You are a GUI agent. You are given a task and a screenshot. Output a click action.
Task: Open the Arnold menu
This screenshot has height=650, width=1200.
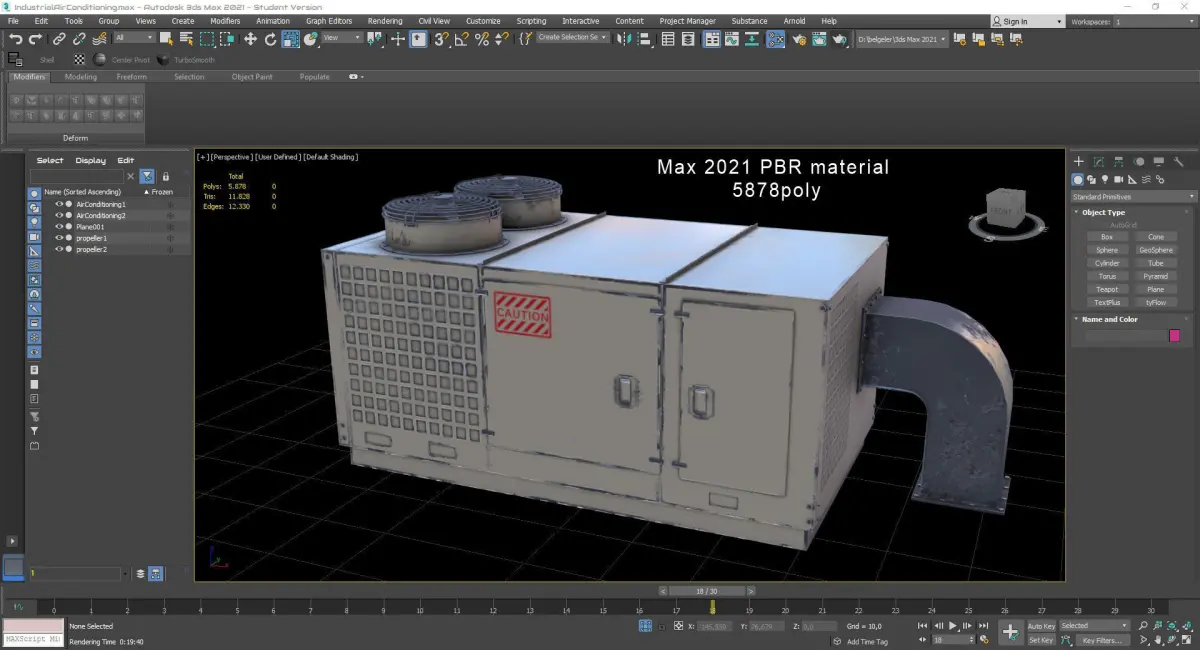(794, 20)
